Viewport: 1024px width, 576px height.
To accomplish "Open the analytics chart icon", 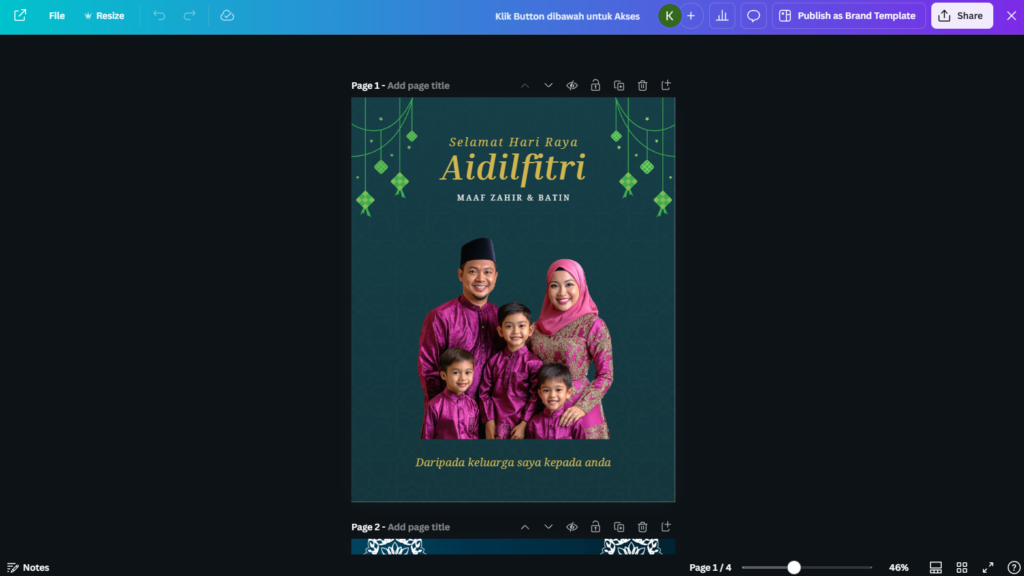I will coord(722,16).
